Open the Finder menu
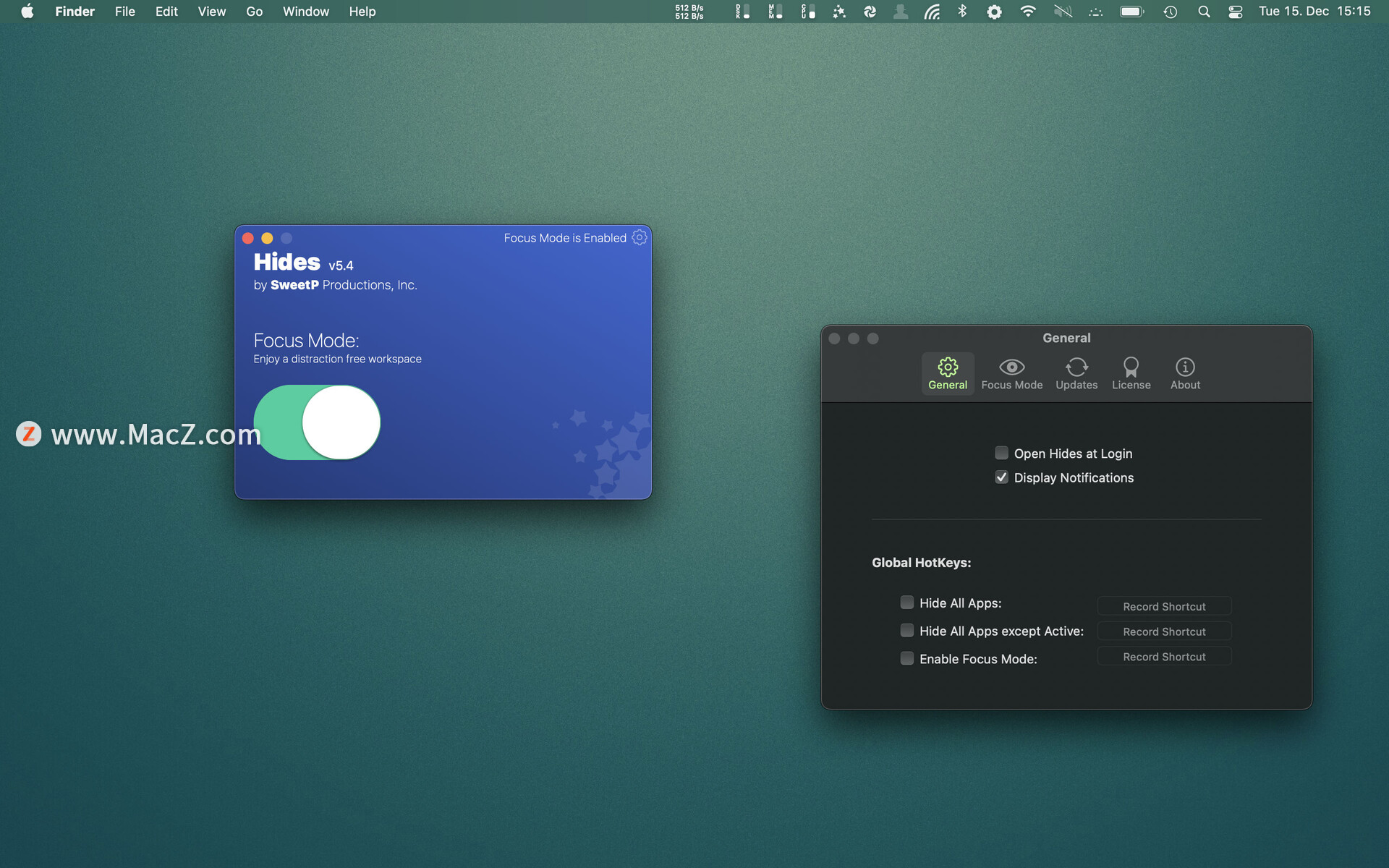This screenshot has width=1389, height=868. click(x=75, y=12)
